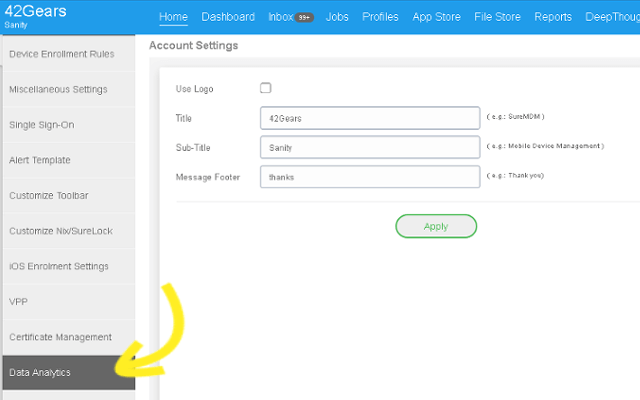Click the Account Settings heading
This screenshot has height=400, width=640.
[x=193, y=45]
